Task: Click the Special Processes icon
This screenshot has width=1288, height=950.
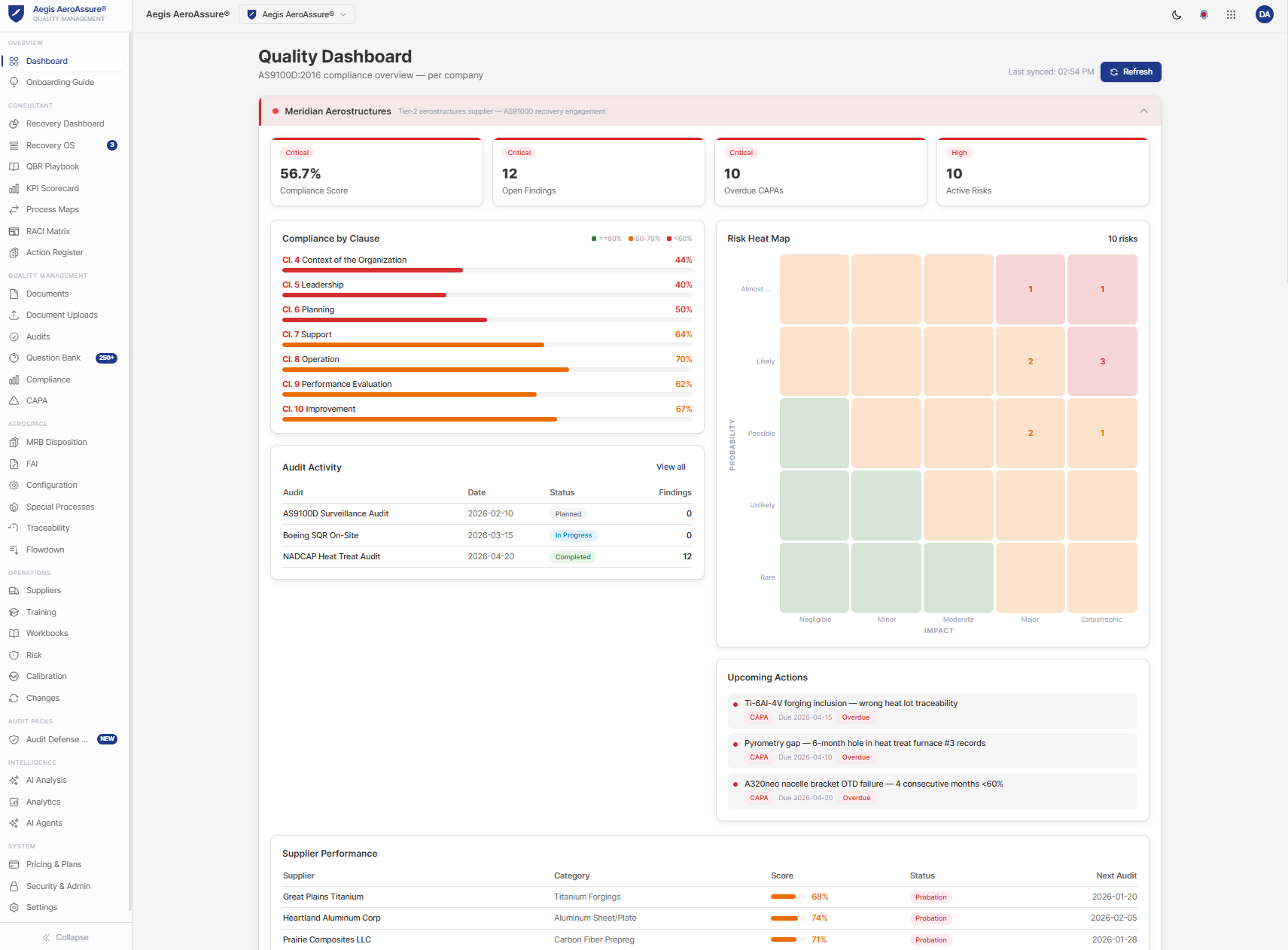Action: (14, 507)
